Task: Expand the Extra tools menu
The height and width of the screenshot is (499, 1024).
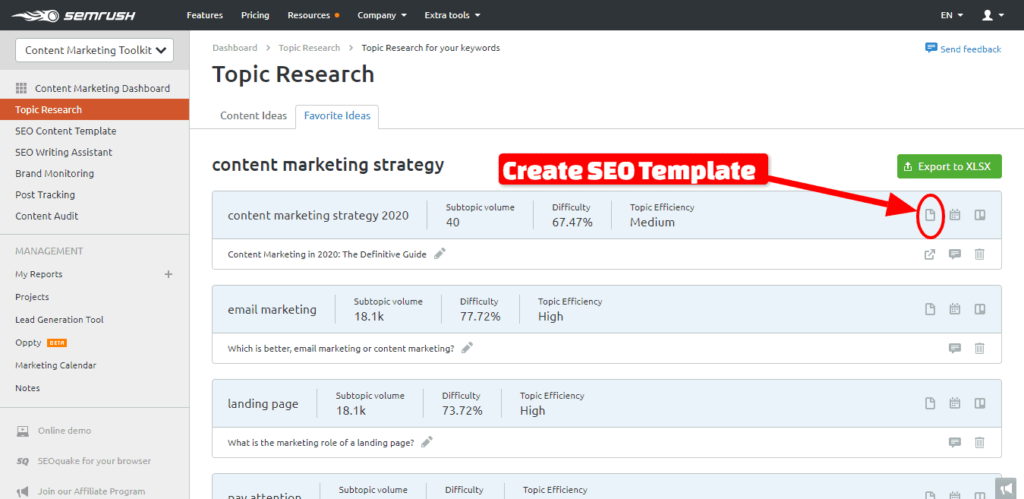Action: point(452,15)
